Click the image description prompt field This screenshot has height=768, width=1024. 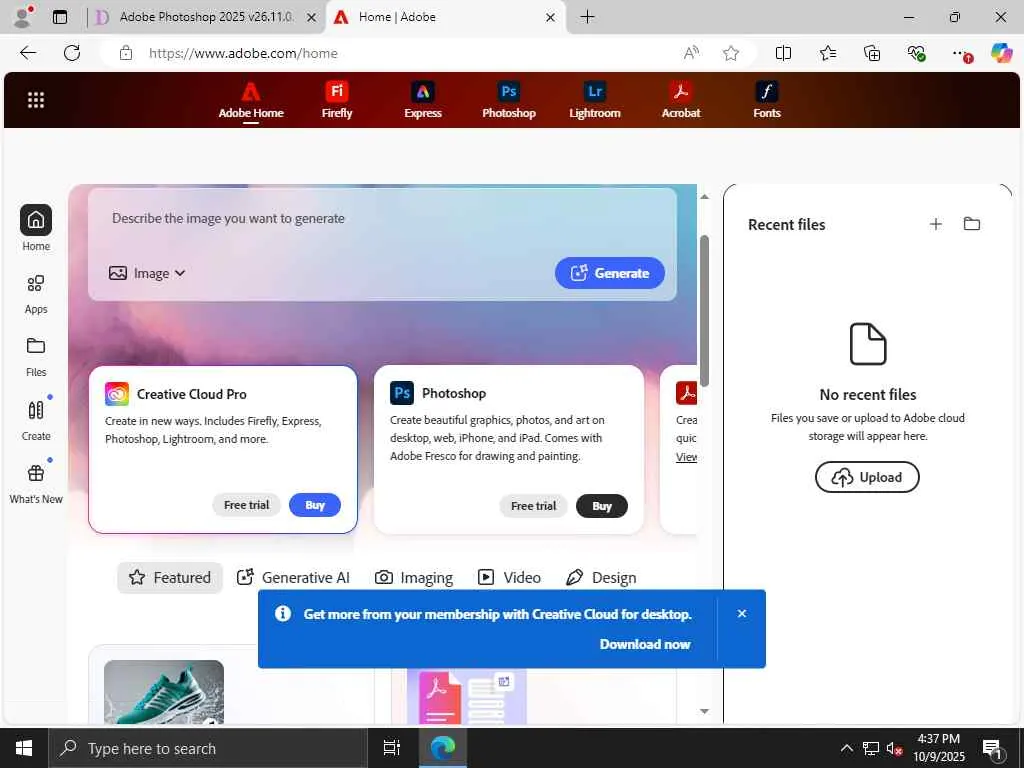[x=382, y=219]
